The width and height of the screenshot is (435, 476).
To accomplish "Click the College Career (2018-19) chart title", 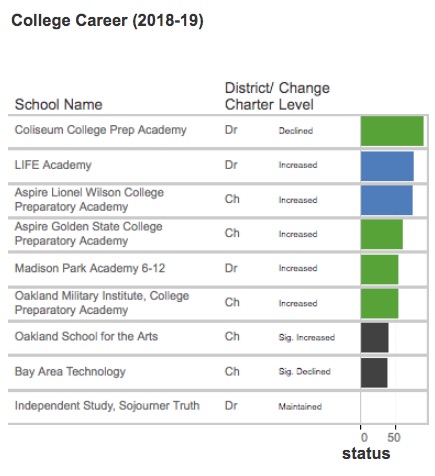I will pyautogui.click(x=107, y=21).
